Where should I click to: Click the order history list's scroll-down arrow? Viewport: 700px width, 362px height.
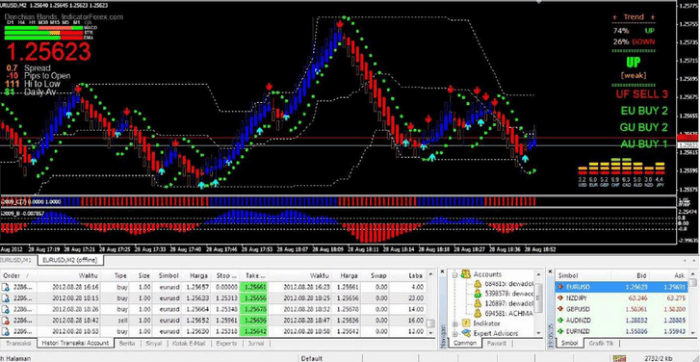431,333
